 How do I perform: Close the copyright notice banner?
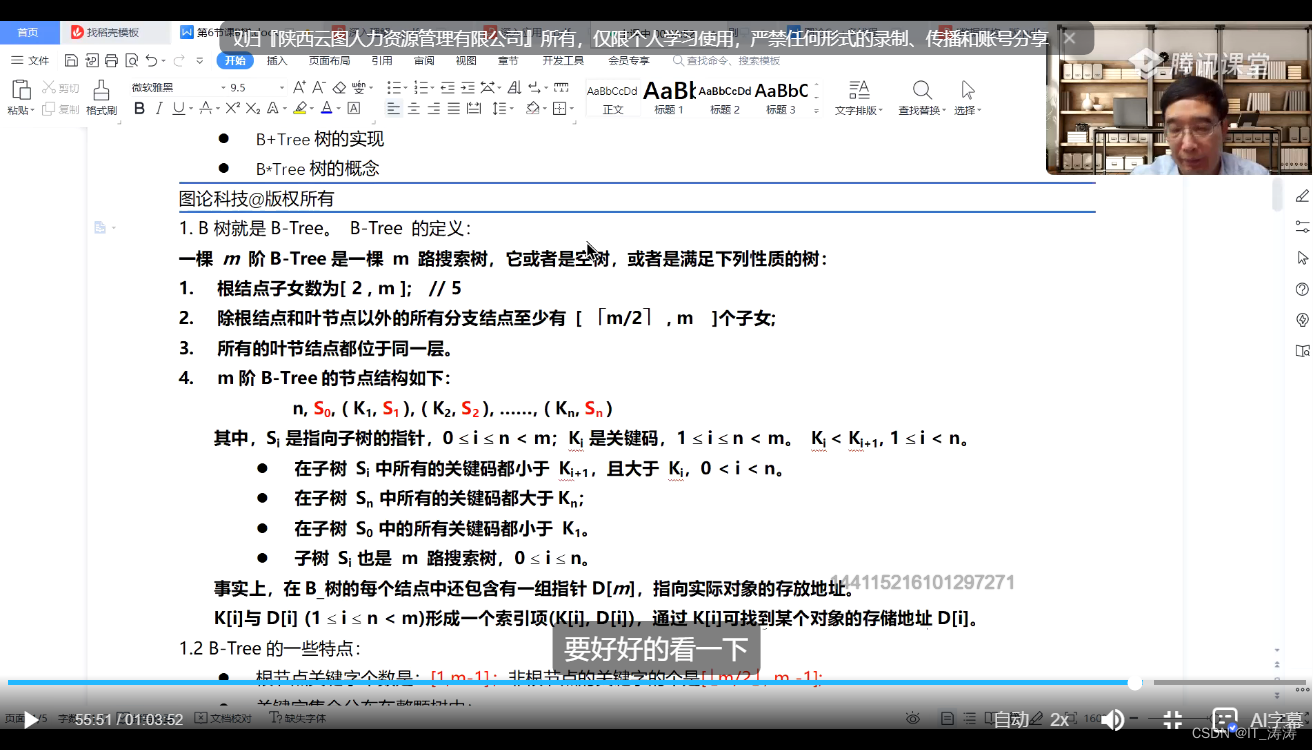click(1069, 38)
